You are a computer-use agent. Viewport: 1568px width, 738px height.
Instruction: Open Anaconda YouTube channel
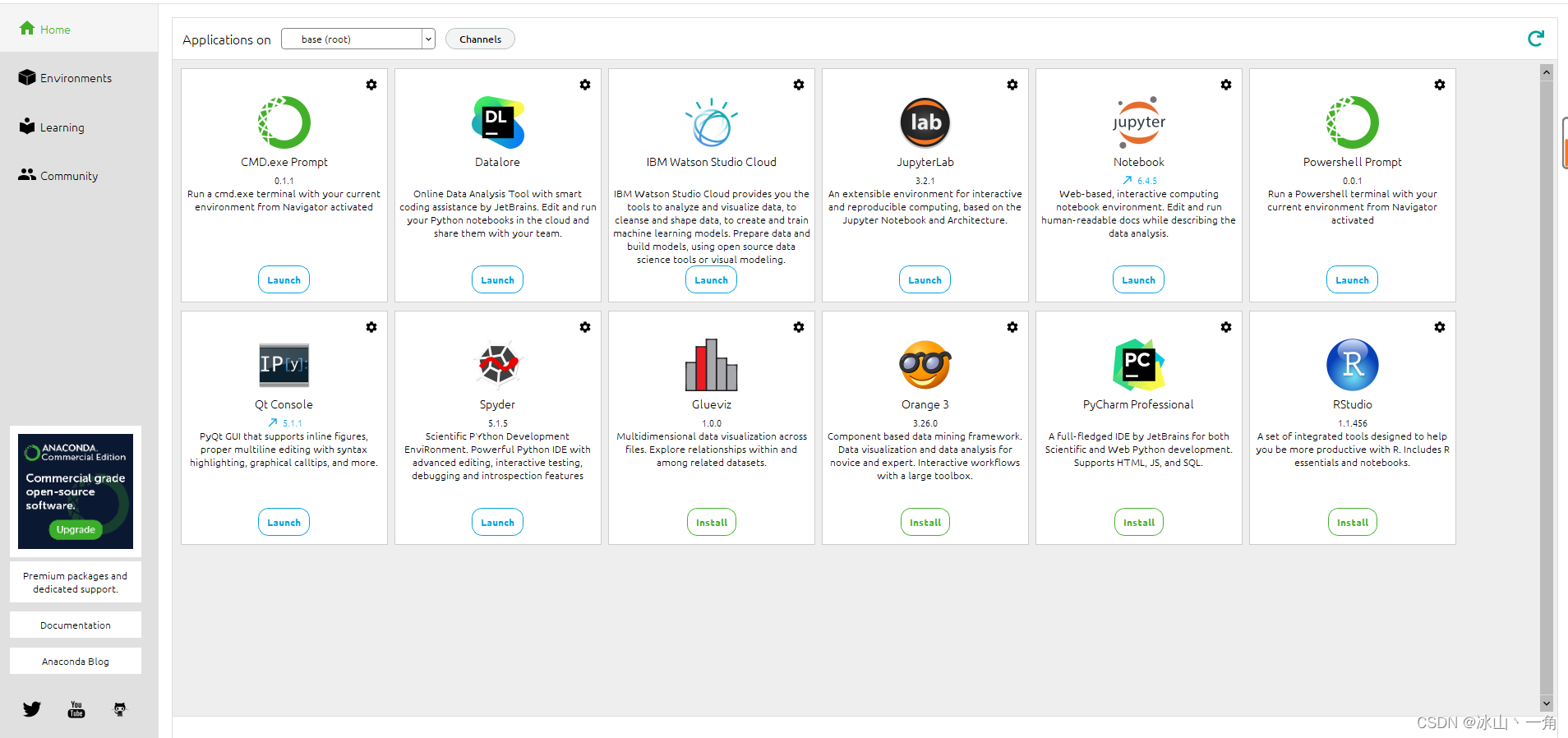[x=76, y=709]
